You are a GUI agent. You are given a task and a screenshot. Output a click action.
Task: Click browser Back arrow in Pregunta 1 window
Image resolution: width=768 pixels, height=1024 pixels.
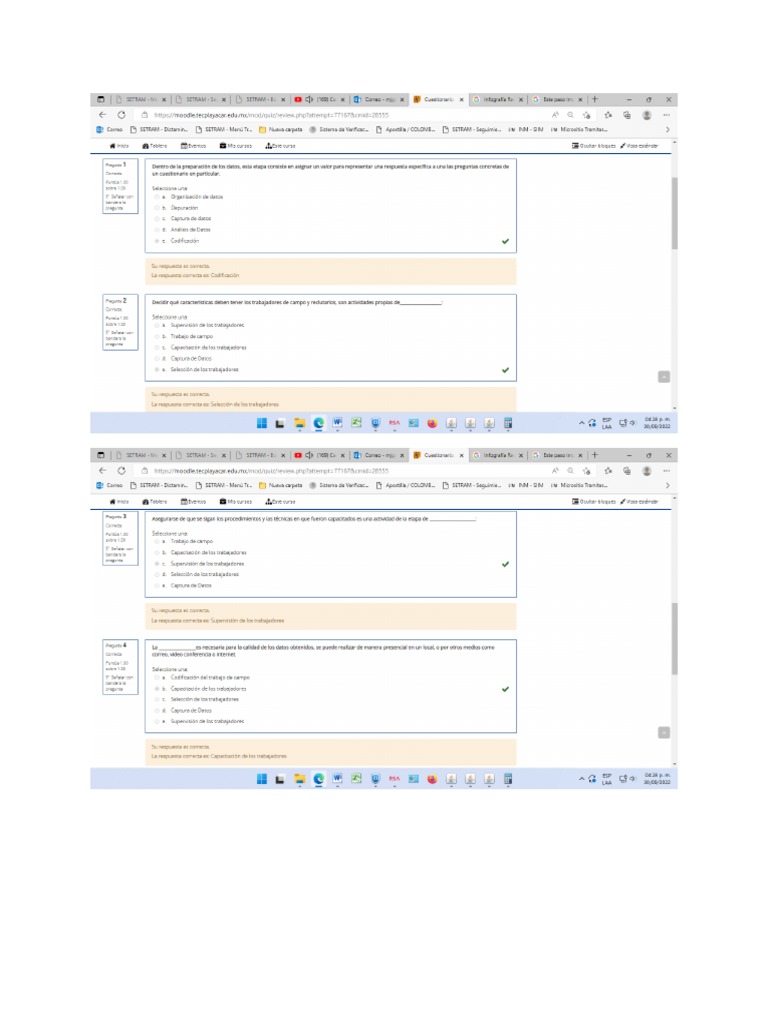(103, 115)
